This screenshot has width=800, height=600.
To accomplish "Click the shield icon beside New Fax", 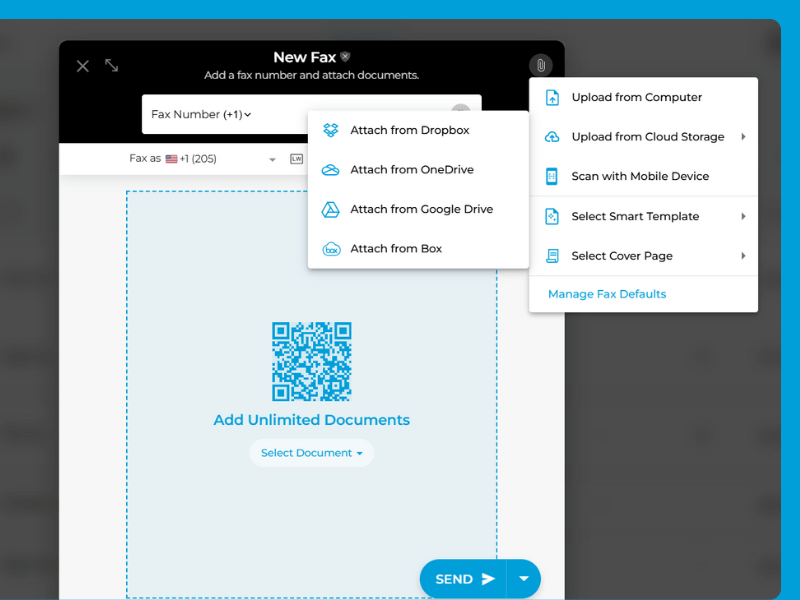I will click(345, 56).
